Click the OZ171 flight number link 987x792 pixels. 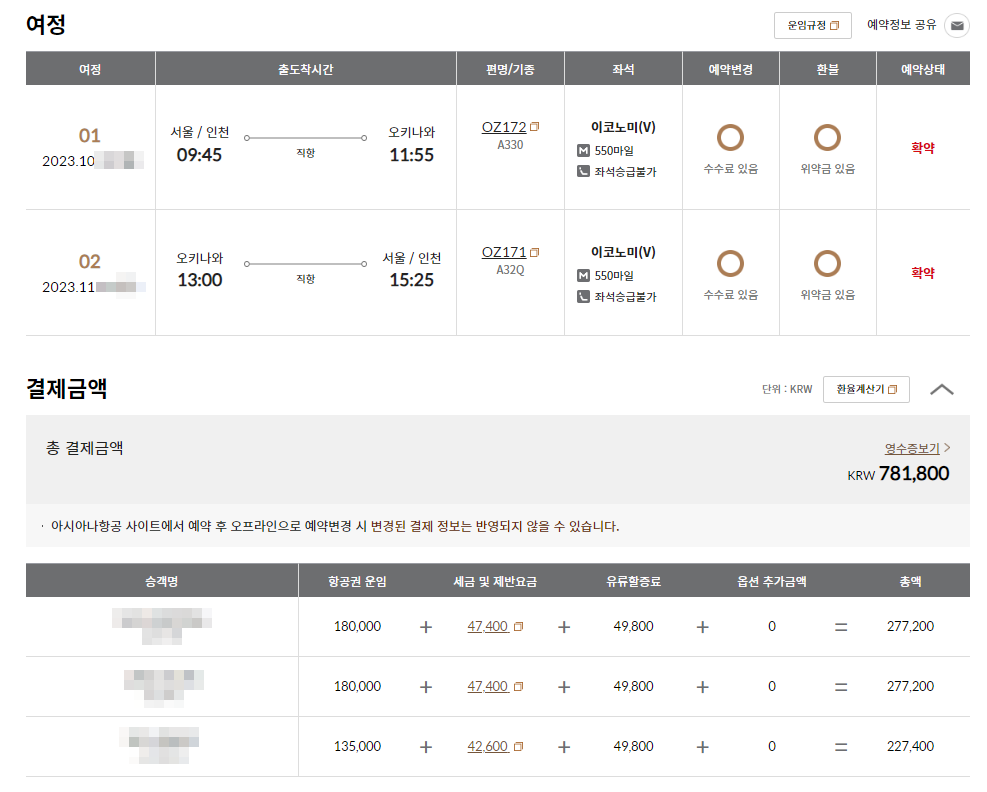pyautogui.click(x=504, y=252)
